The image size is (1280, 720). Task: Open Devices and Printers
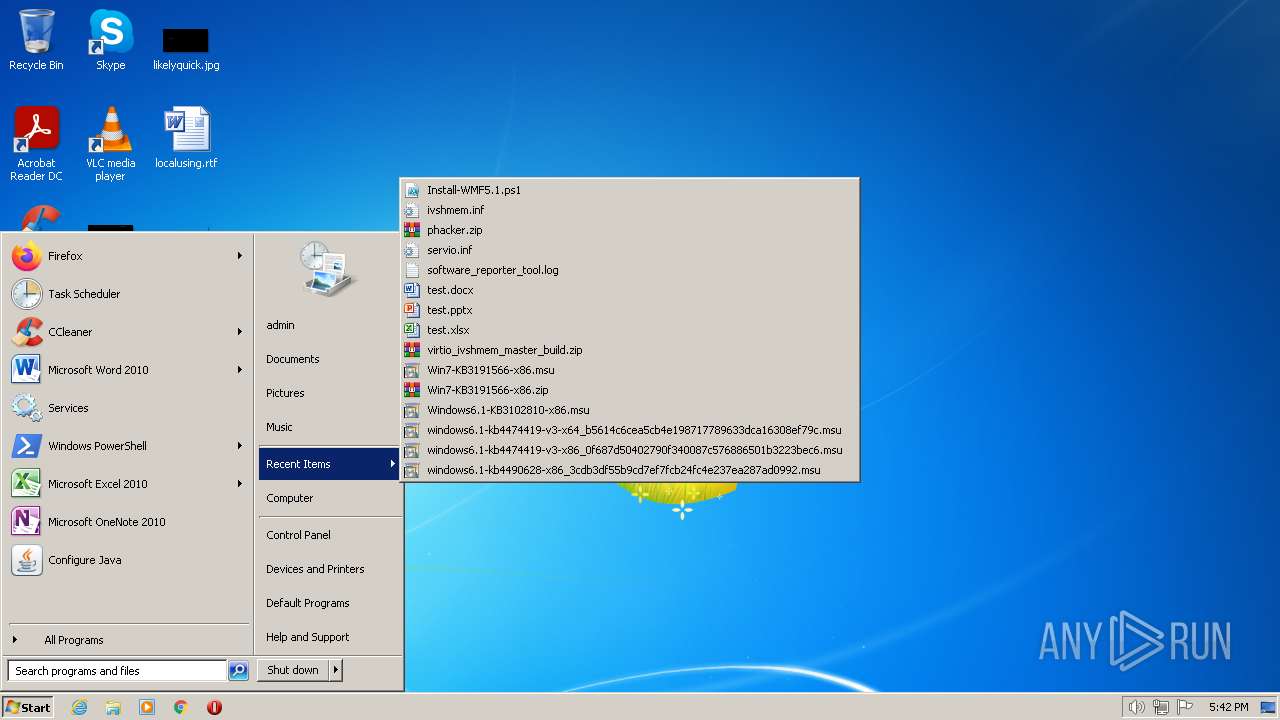click(328, 569)
